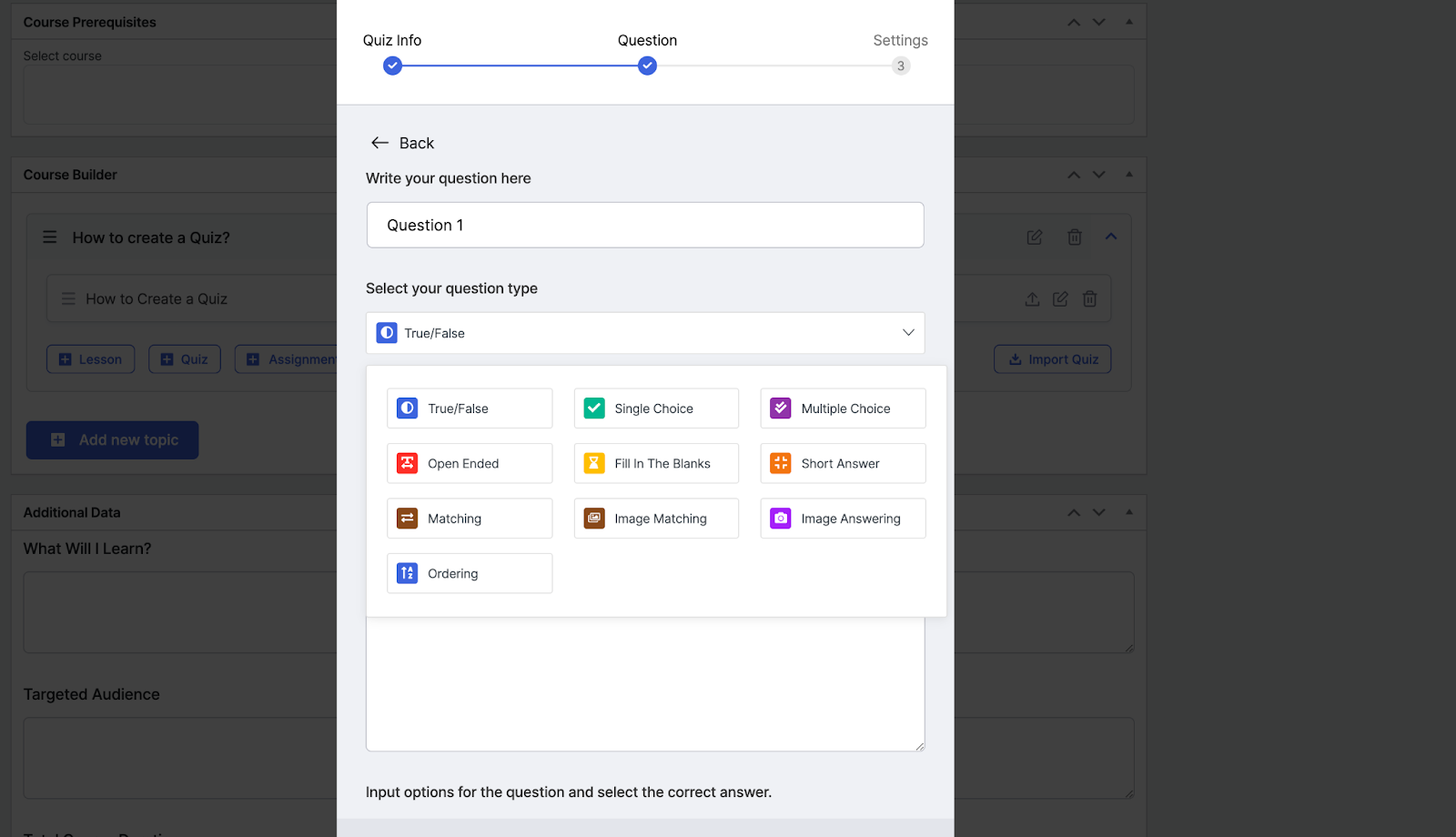Click the drag handle of the "How to create a Quiz?" topic
Screen dimensions: 1456x837
pos(50,237)
